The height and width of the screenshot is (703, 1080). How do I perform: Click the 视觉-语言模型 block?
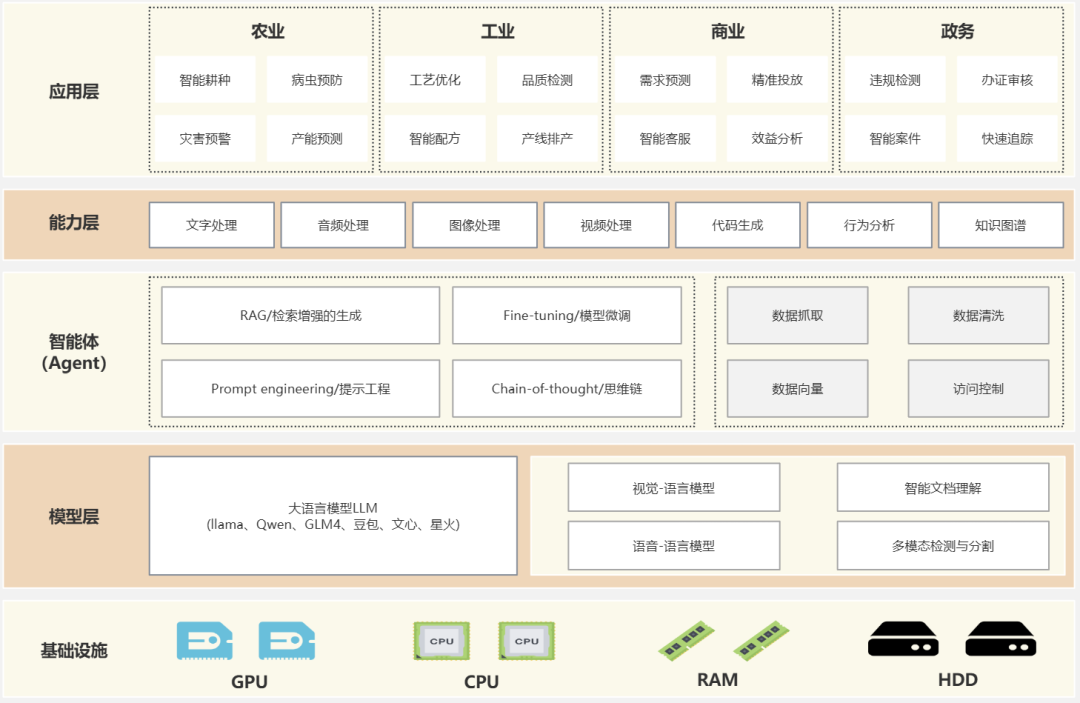point(673,486)
